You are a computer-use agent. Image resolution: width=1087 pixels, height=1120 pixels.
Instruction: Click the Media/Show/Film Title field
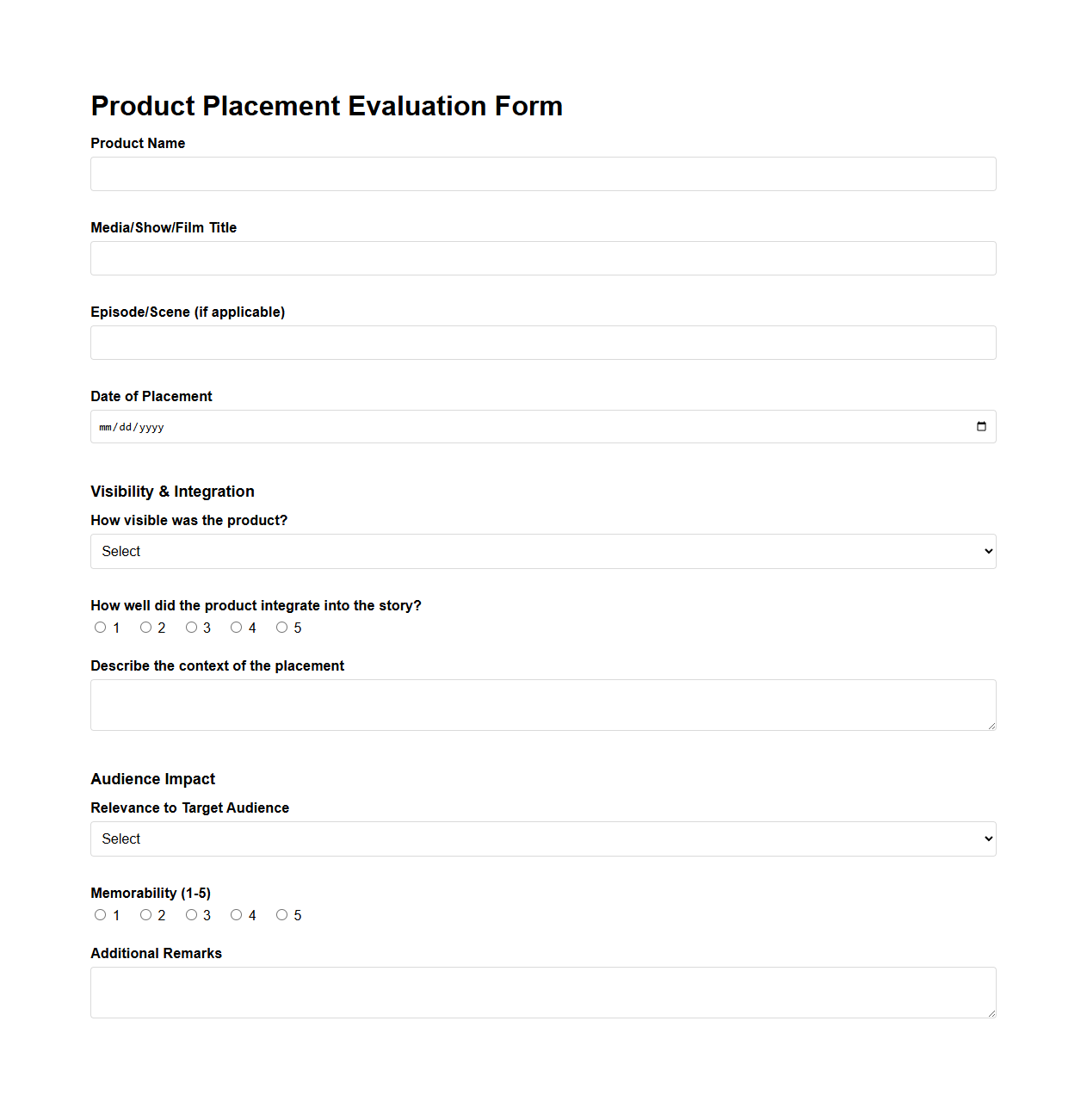point(542,258)
